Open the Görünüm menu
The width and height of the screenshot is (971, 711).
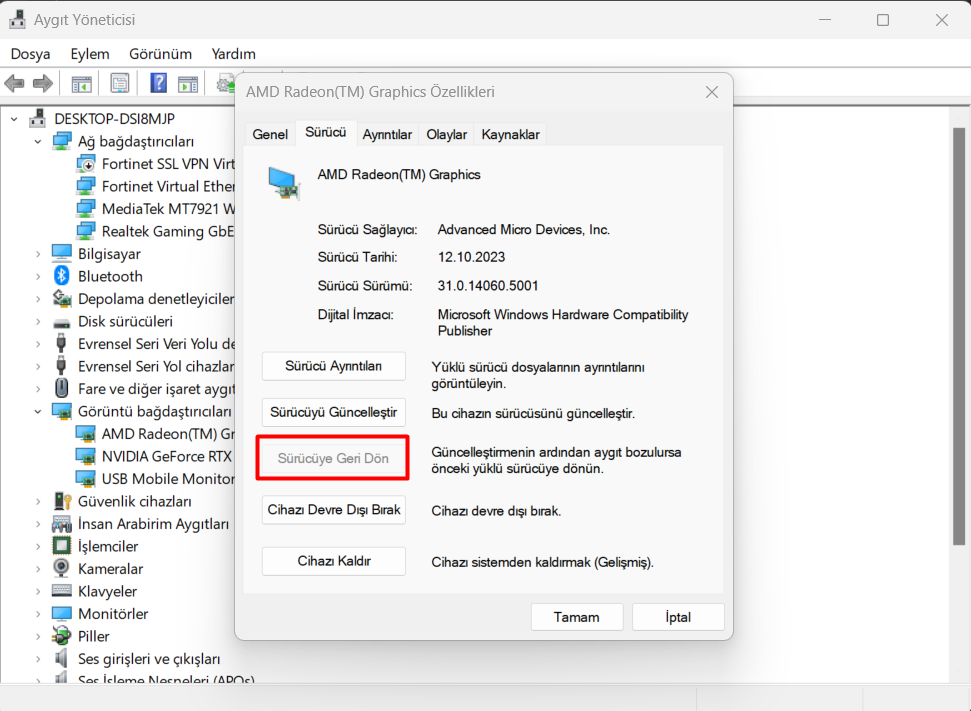tap(160, 54)
